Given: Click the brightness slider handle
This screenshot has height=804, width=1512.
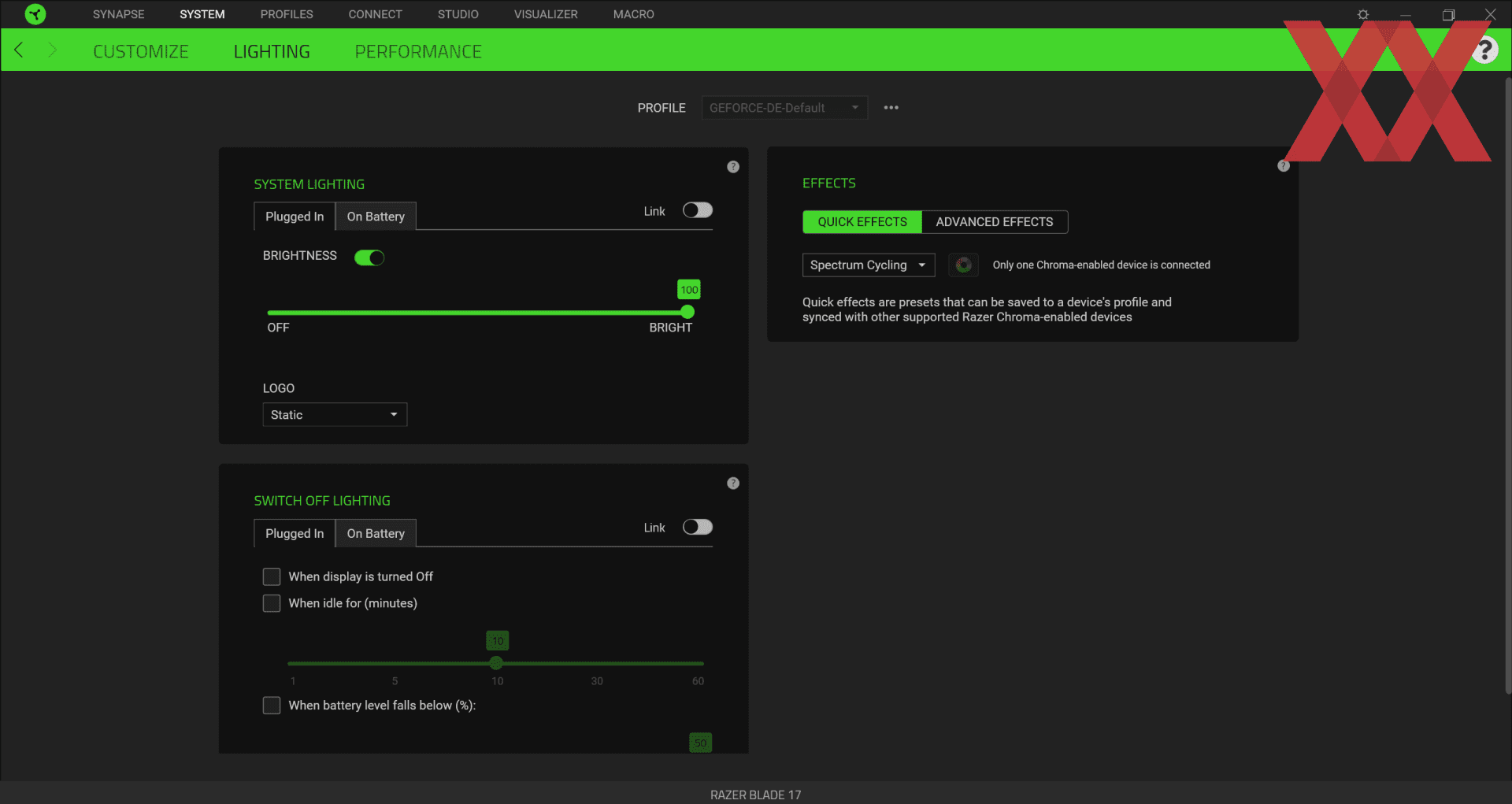Looking at the screenshot, I should pyautogui.click(x=687, y=313).
